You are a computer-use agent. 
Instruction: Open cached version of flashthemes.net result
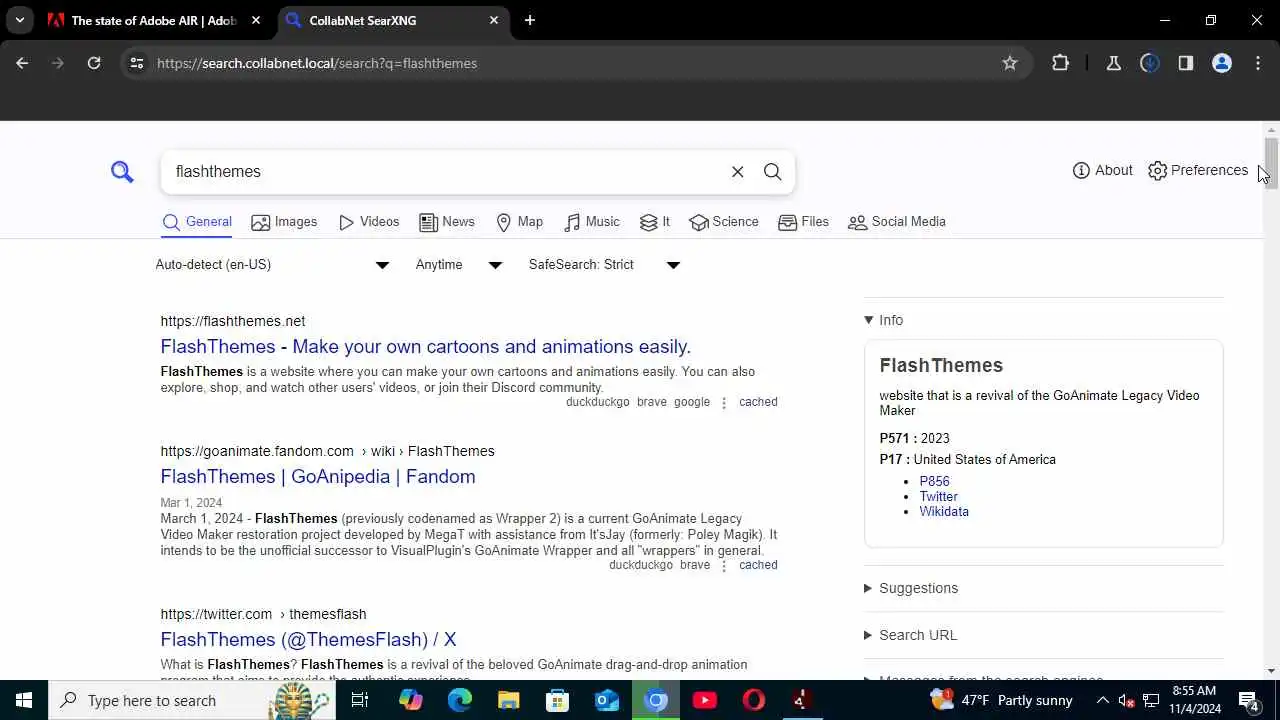click(x=758, y=402)
